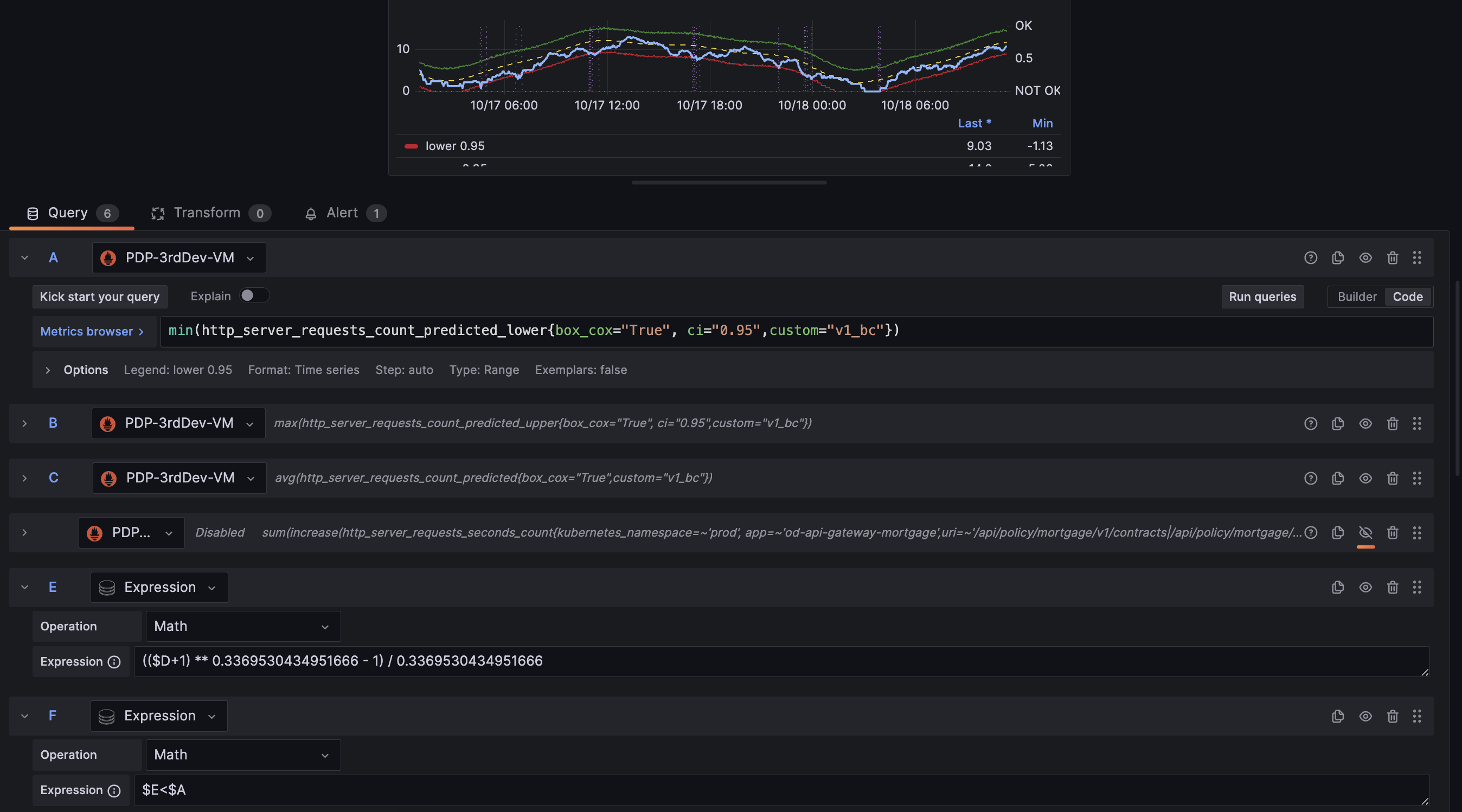Open help for query C
Viewport: 1462px width, 812px height.
pyautogui.click(x=1311, y=478)
